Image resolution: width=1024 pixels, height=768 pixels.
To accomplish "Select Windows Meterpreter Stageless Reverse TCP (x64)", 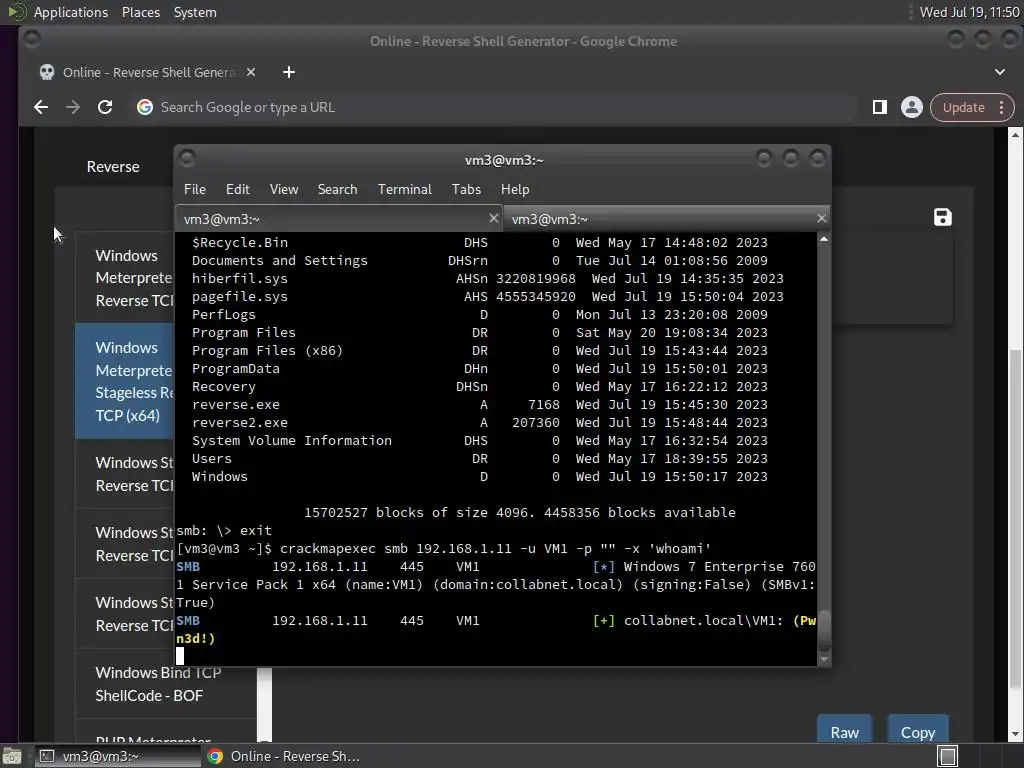I will click(125, 381).
